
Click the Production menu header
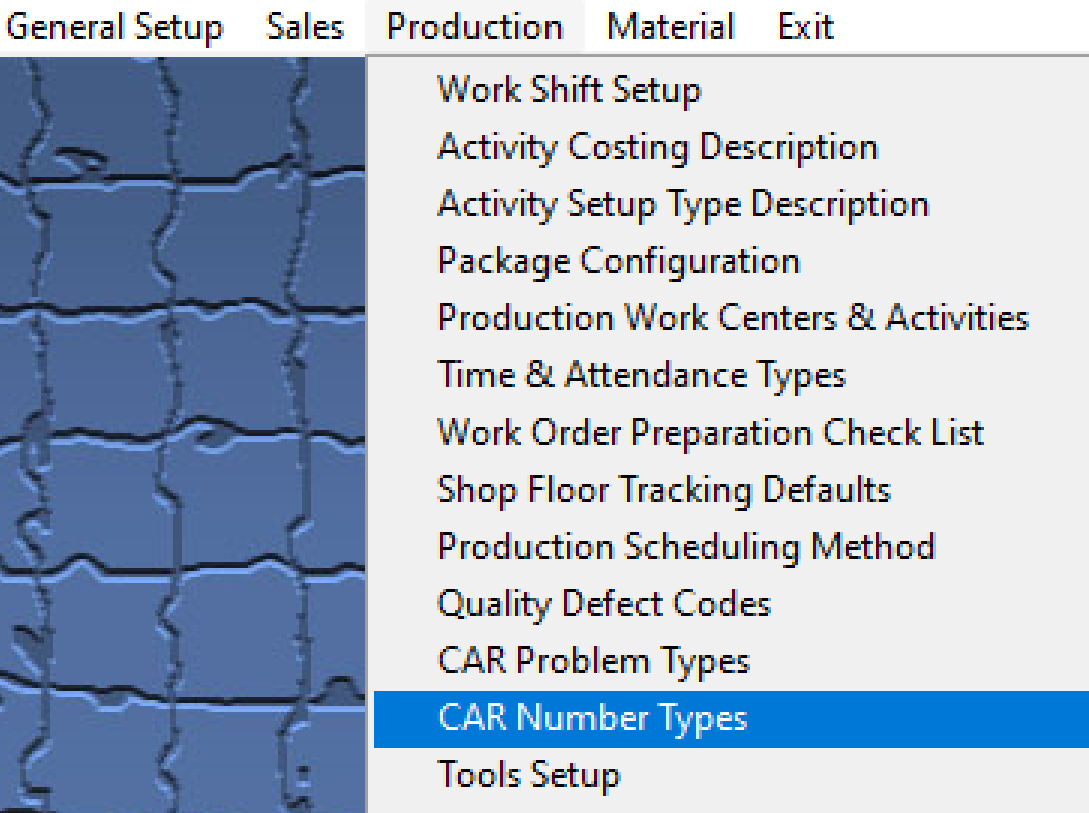point(475,27)
